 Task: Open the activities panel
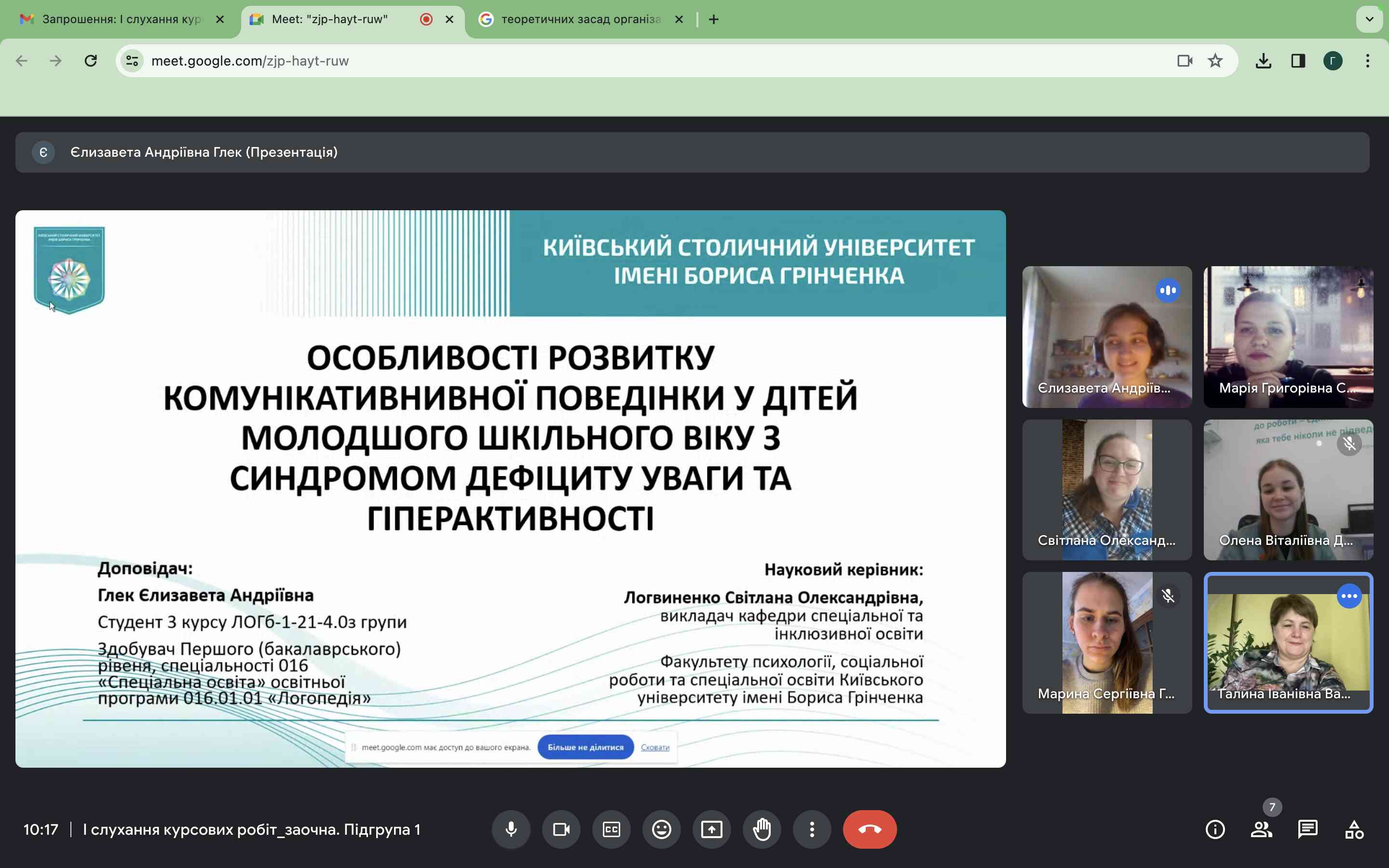tap(1355, 829)
